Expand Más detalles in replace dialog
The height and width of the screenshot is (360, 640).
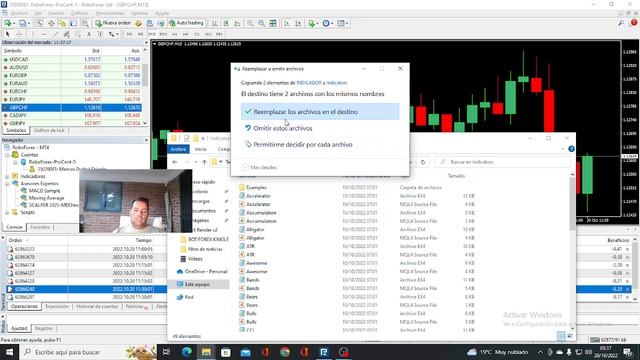[259, 167]
